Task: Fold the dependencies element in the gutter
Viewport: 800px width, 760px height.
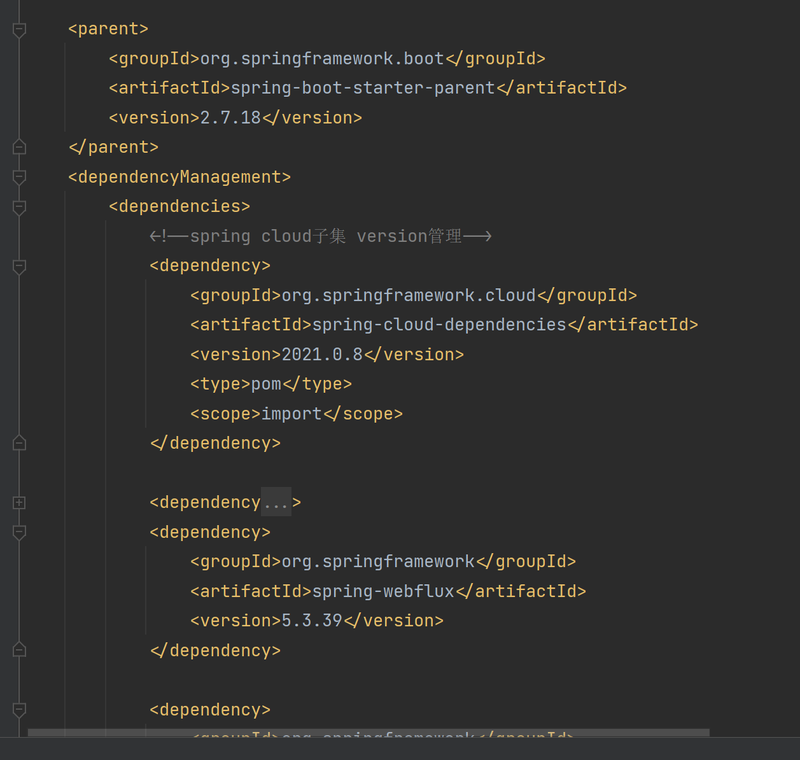Action: pos(18,207)
